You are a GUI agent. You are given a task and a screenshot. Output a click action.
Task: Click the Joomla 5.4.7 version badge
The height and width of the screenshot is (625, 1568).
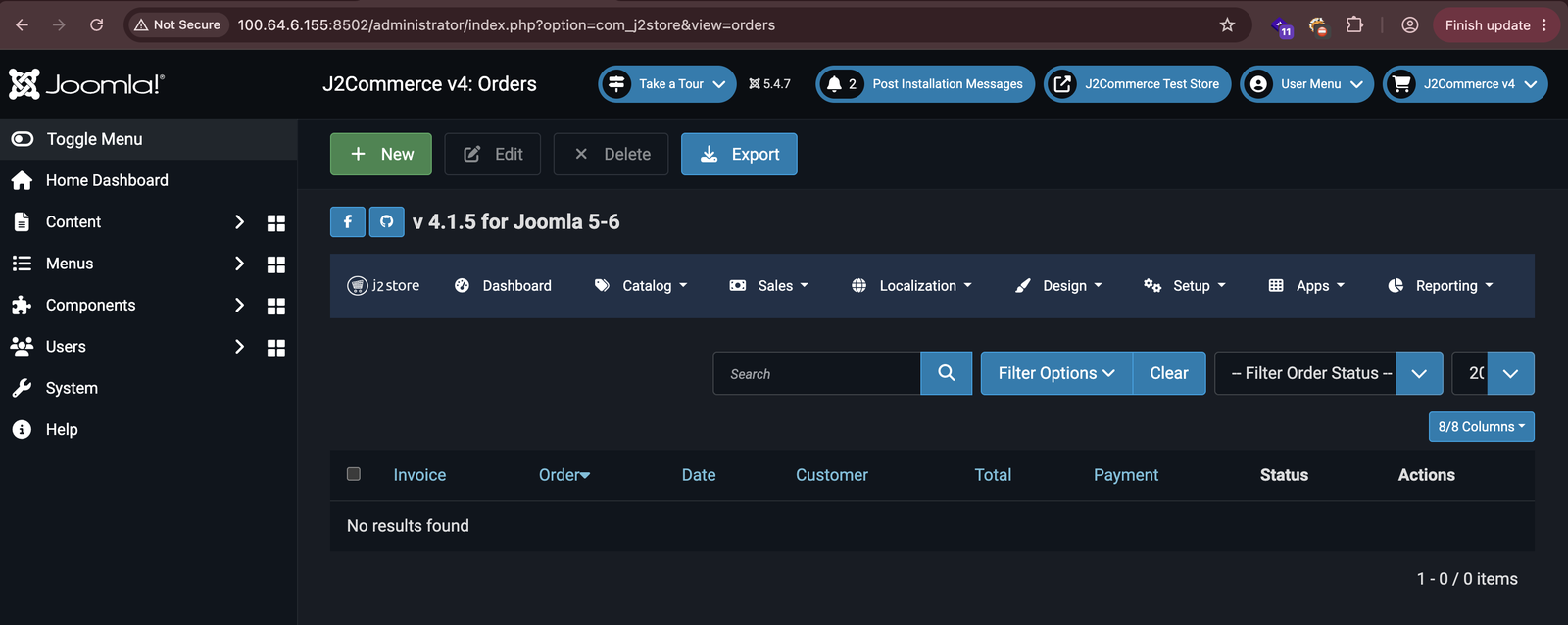(x=769, y=84)
